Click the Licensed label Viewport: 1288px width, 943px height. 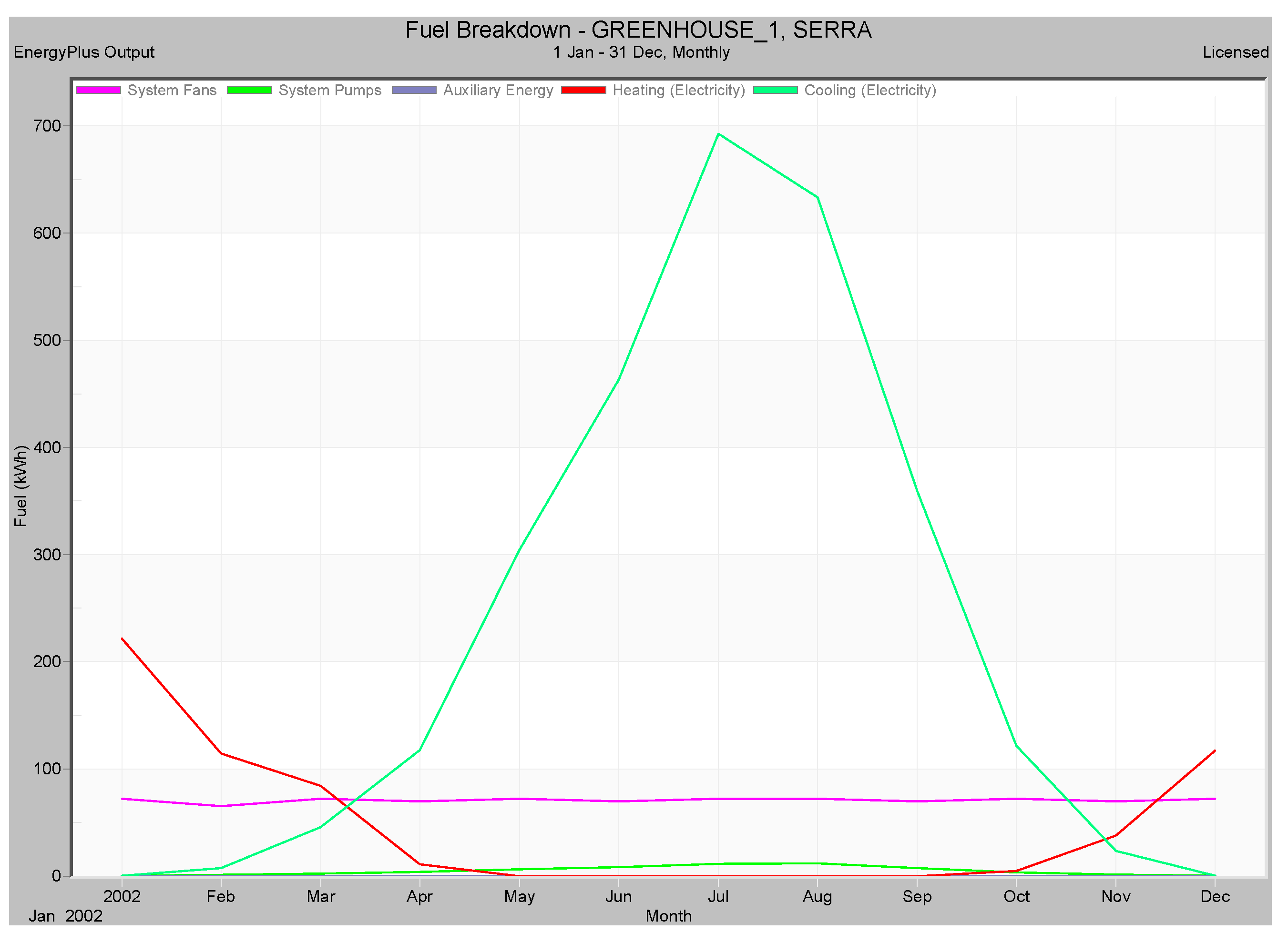1236,52
